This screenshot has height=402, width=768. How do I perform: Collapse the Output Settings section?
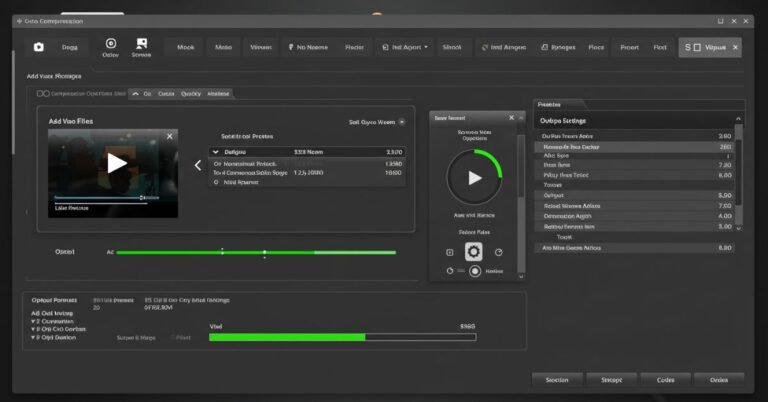(738, 119)
